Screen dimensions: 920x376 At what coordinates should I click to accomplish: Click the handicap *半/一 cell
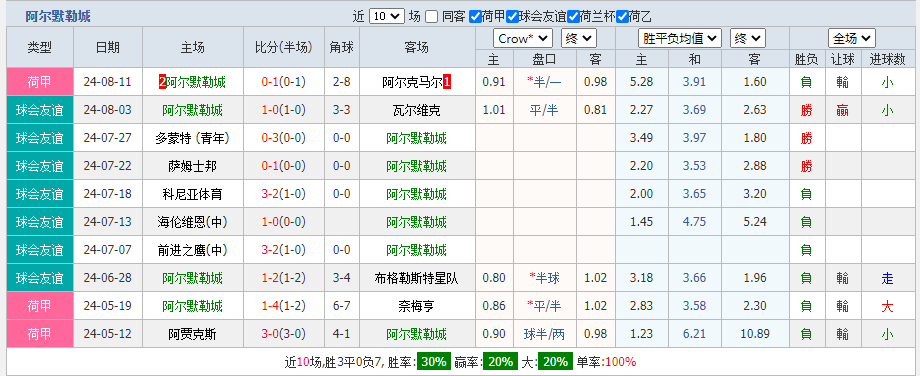[x=544, y=82]
